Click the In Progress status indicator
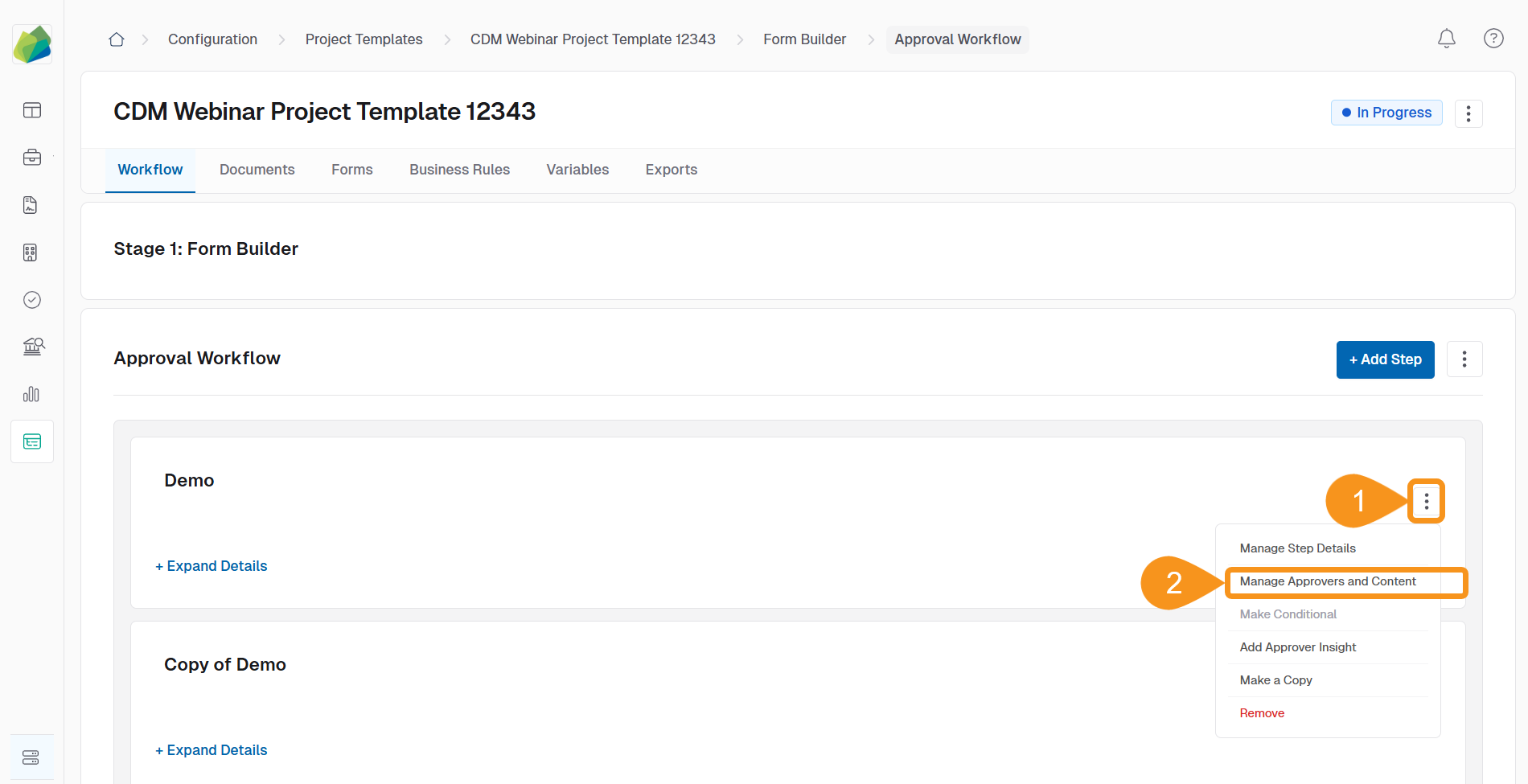The height and width of the screenshot is (784, 1528). (x=1386, y=113)
